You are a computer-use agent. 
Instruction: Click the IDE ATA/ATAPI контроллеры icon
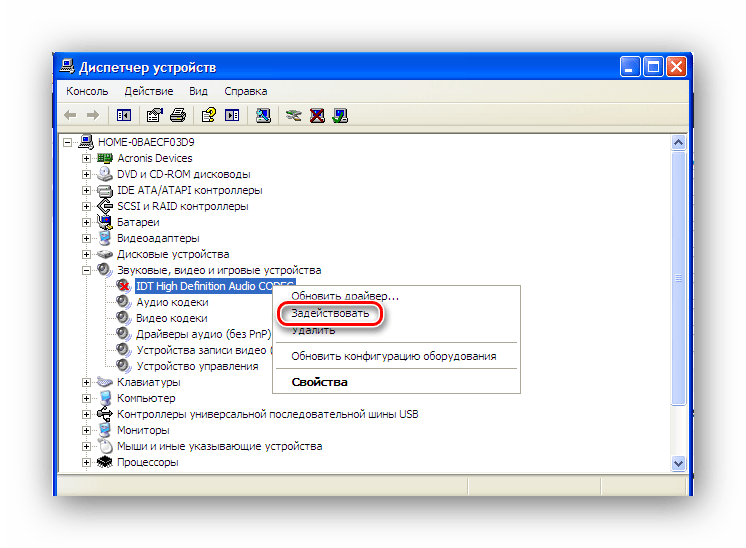[x=105, y=190]
